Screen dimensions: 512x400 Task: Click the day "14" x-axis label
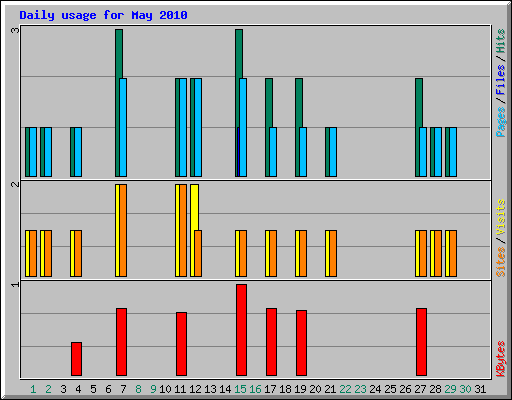225,389
